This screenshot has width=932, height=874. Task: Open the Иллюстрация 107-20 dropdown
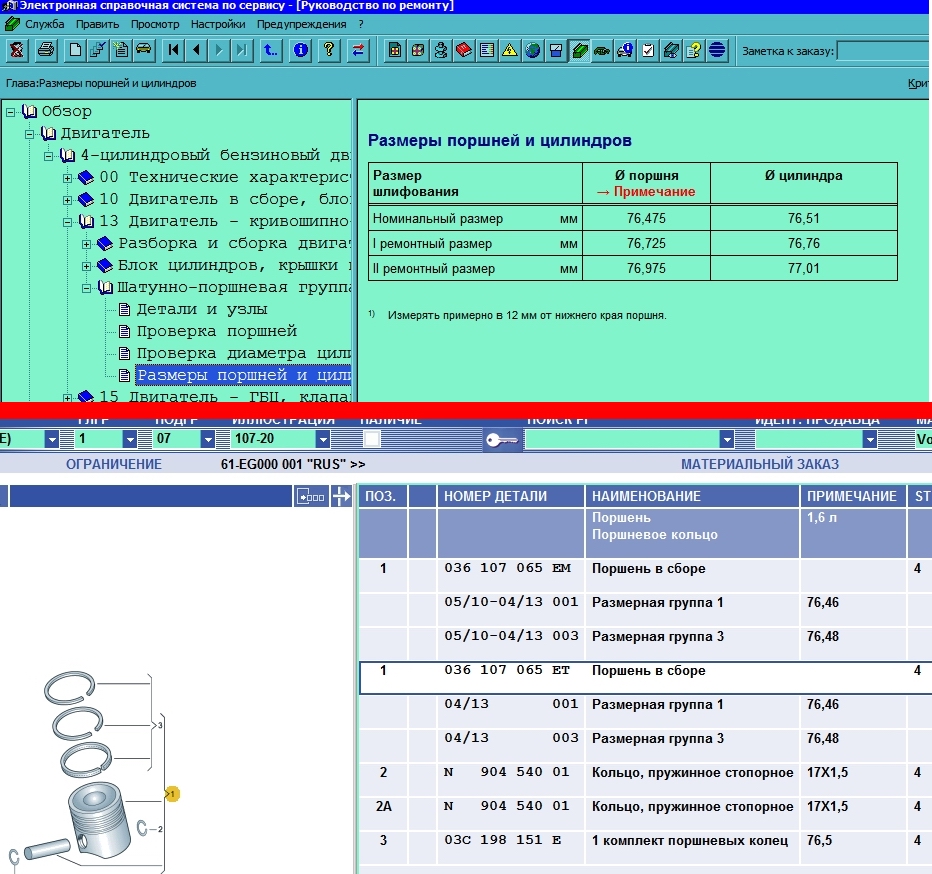tap(322, 439)
